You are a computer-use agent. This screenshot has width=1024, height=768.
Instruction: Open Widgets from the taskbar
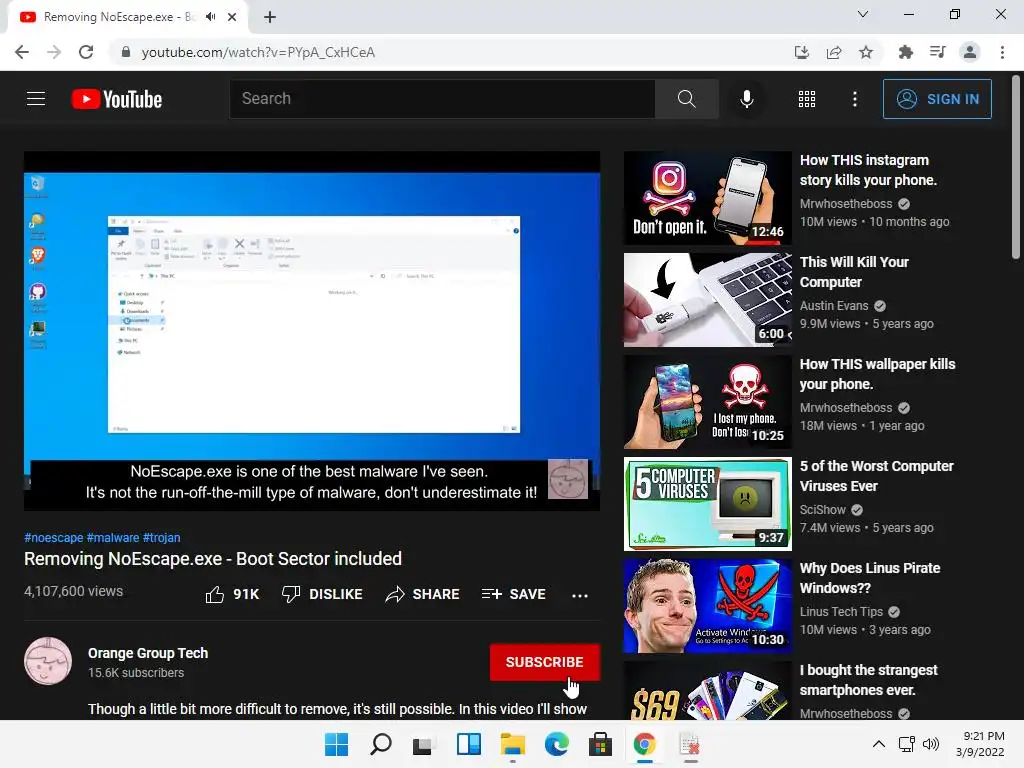(x=468, y=744)
